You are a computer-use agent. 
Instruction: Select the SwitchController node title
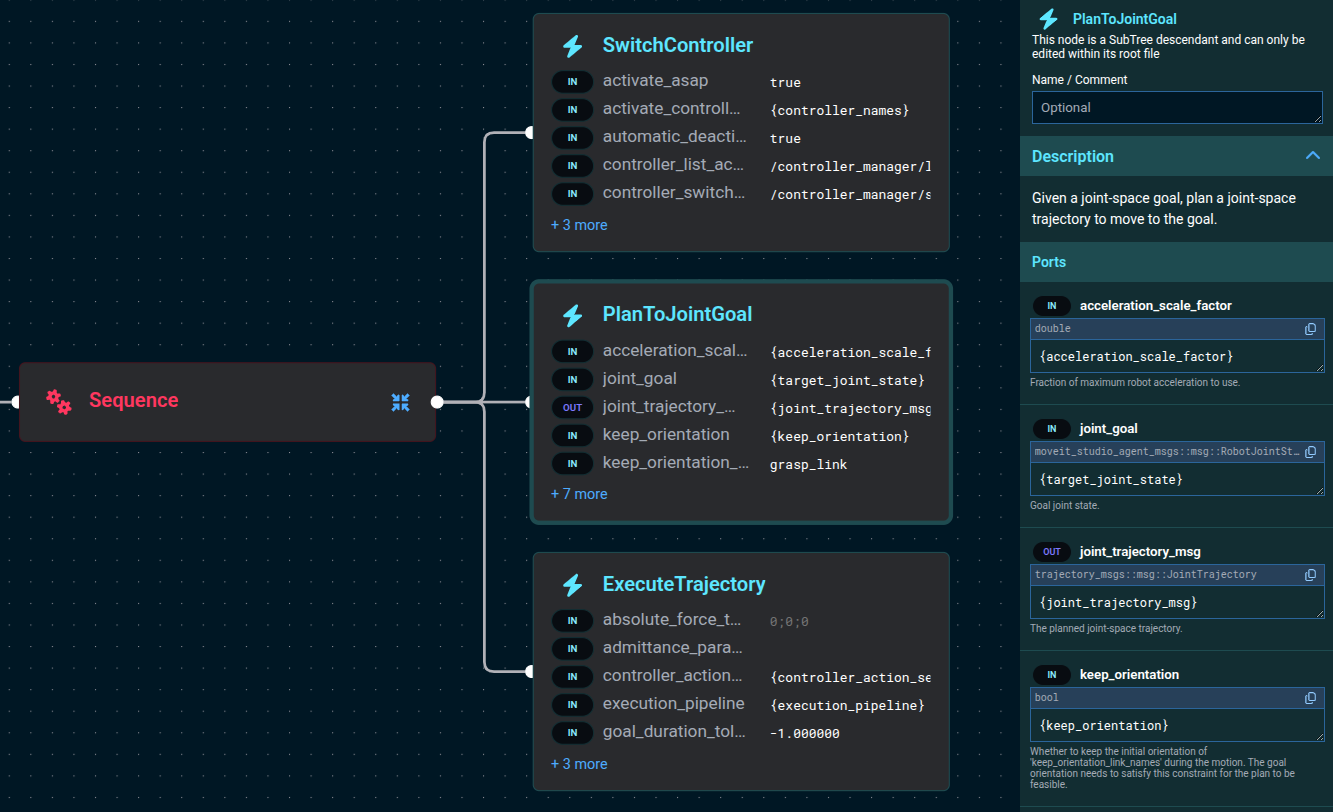(x=677, y=46)
